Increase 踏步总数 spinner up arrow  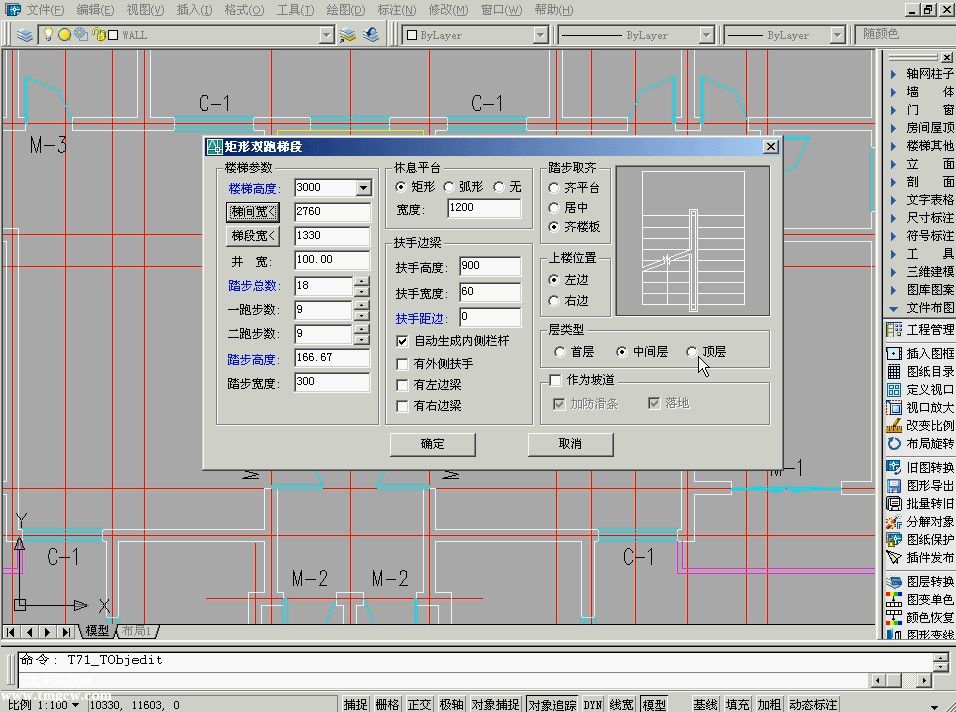362,281
